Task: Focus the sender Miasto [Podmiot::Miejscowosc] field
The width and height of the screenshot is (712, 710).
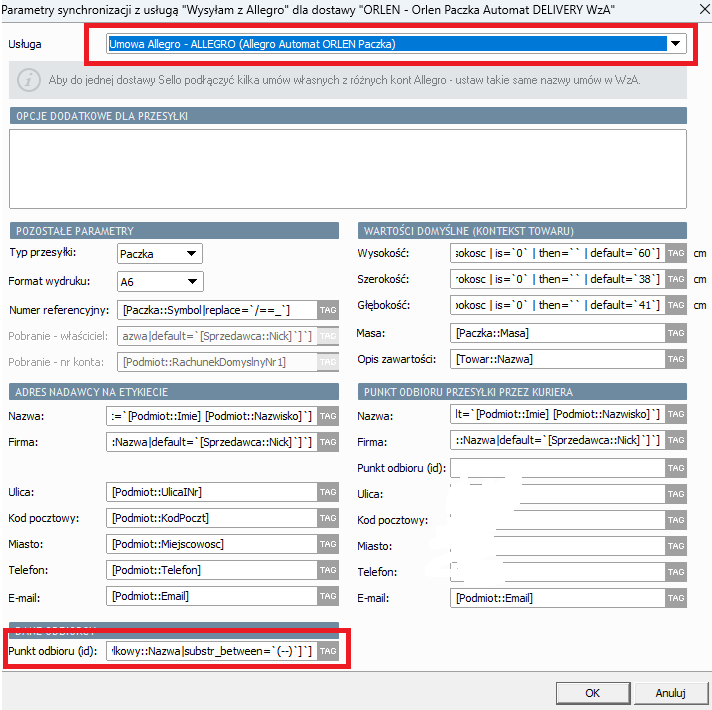Action: [x=212, y=544]
